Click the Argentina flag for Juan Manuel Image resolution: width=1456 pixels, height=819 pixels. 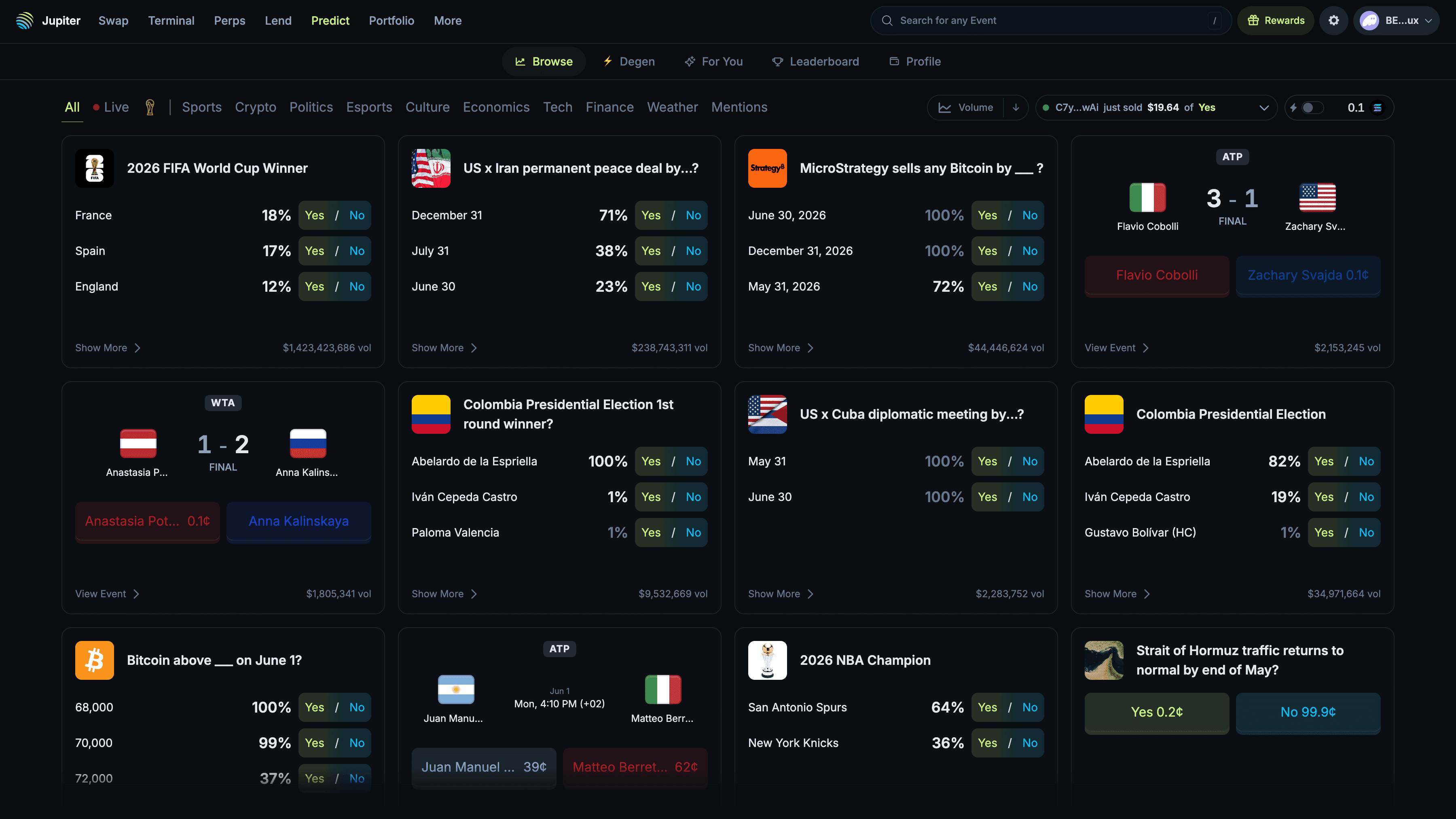tap(456, 690)
